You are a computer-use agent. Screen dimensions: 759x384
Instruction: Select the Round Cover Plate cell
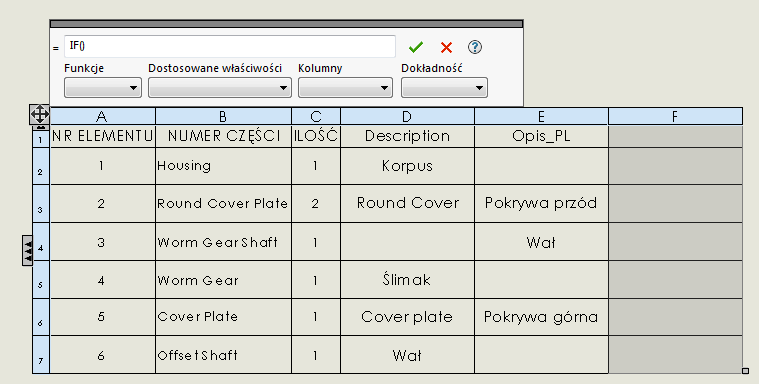pyautogui.click(x=223, y=204)
